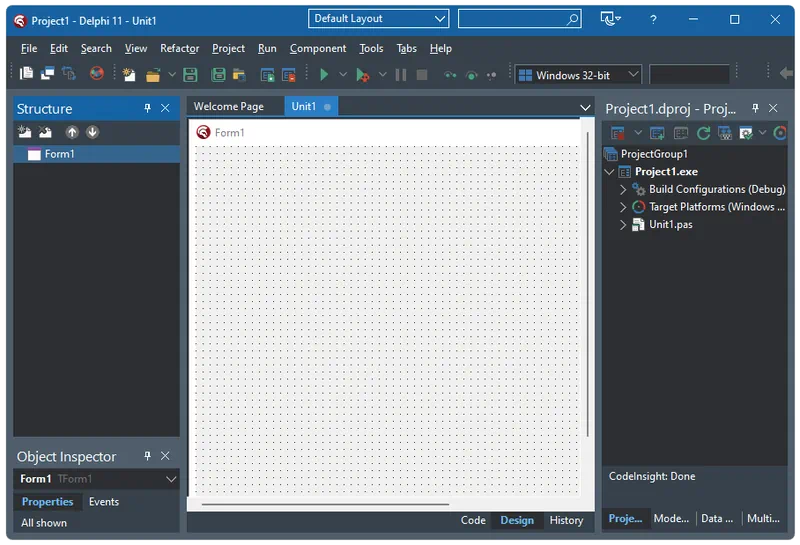Move item down in Structure panel

tap(92, 132)
